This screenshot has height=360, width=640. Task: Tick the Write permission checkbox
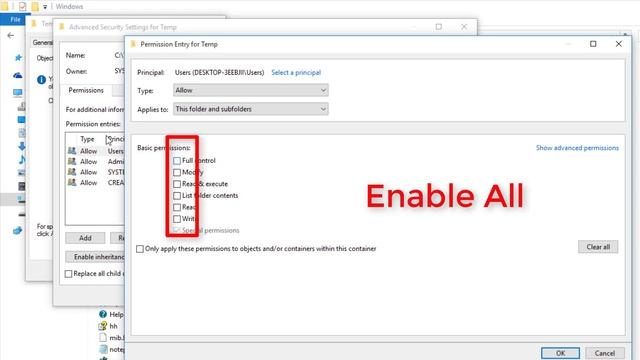(177, 219)
